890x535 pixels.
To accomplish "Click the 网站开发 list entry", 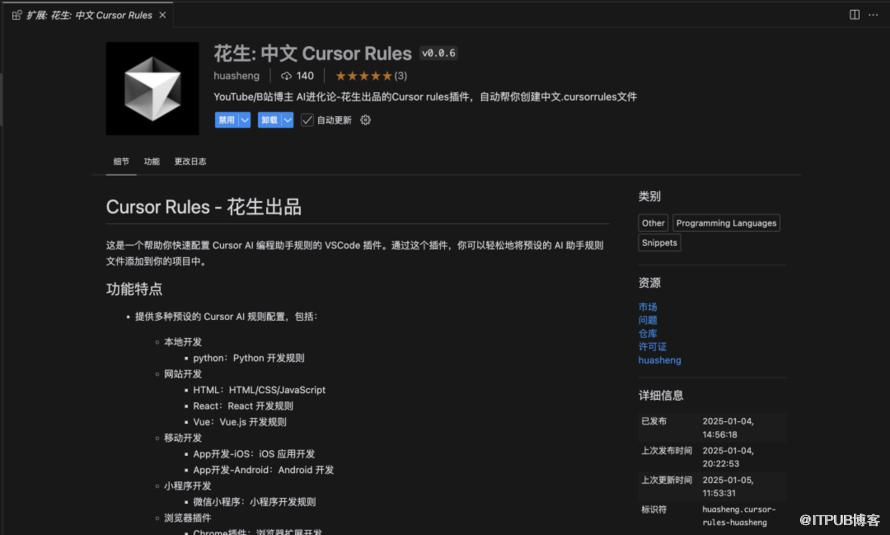I will pos(183,374).
